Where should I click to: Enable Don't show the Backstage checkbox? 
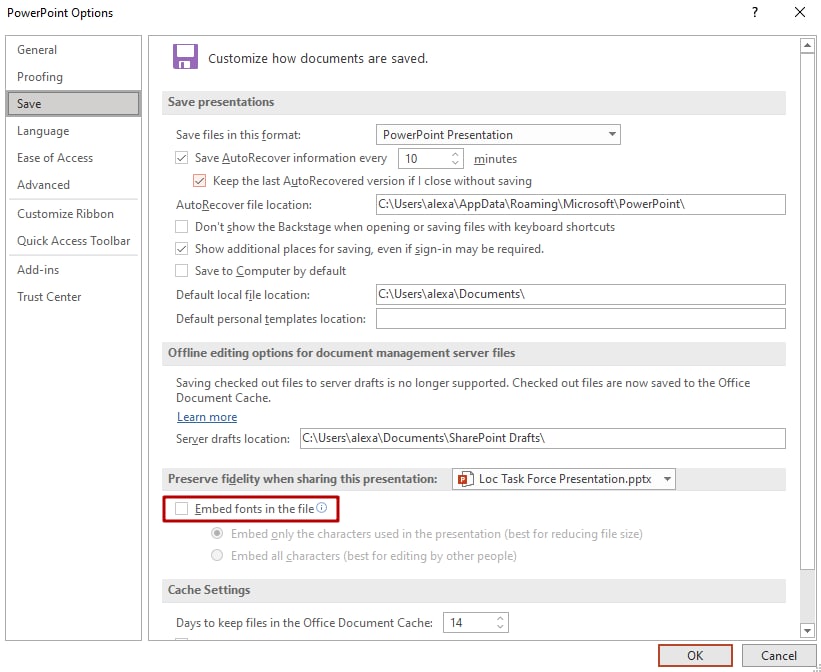(x=181, y=226)
